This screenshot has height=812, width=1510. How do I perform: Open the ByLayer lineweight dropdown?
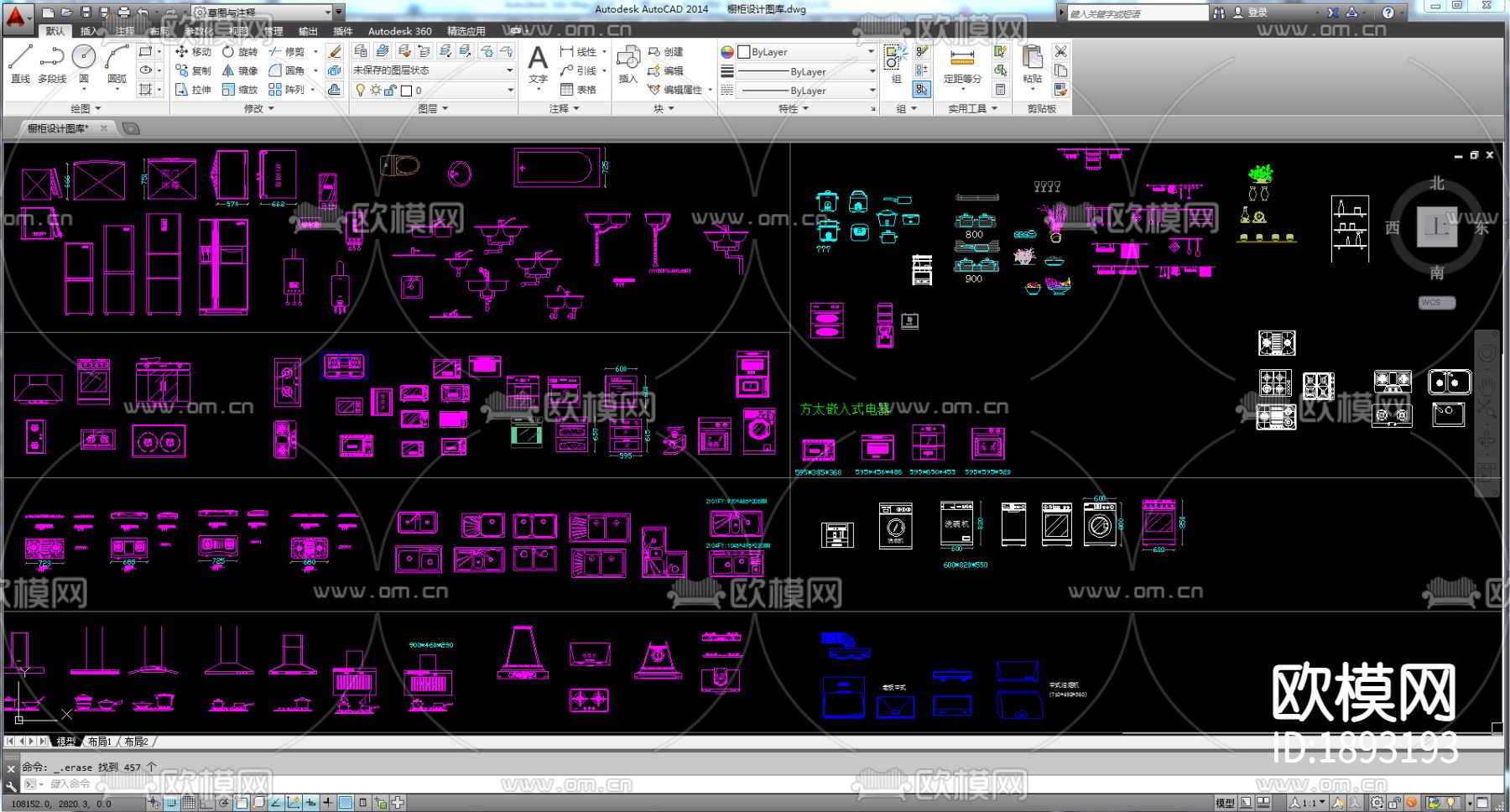tap(807, 71)
